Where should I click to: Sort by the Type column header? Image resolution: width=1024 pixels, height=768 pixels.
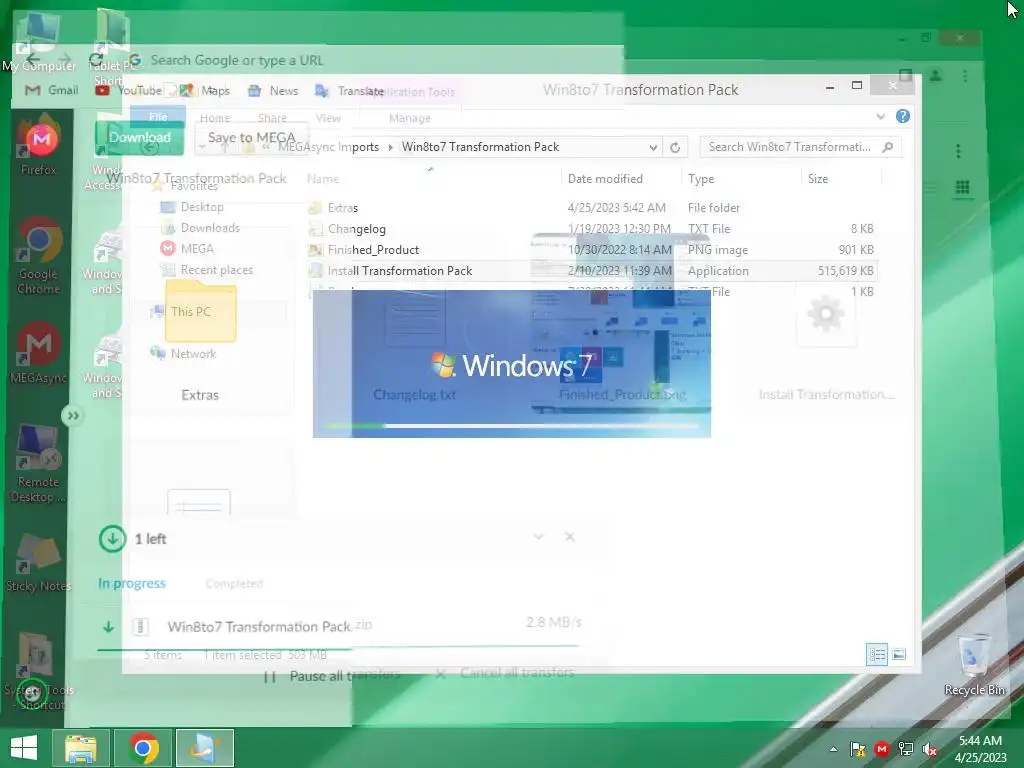click(x=701, y=179)
